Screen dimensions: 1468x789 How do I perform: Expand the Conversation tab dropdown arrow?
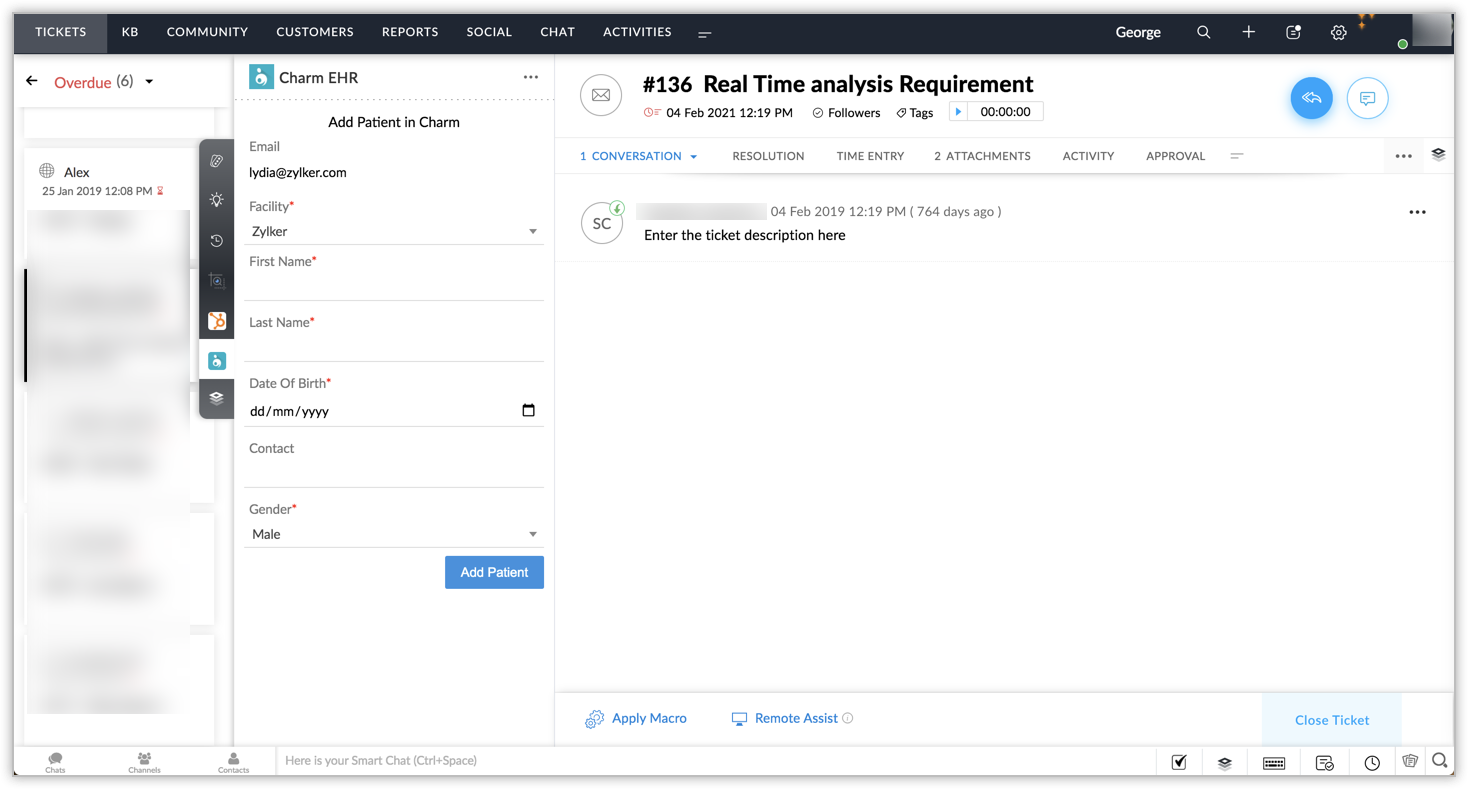pyautogui.click(x=693, y=156)
